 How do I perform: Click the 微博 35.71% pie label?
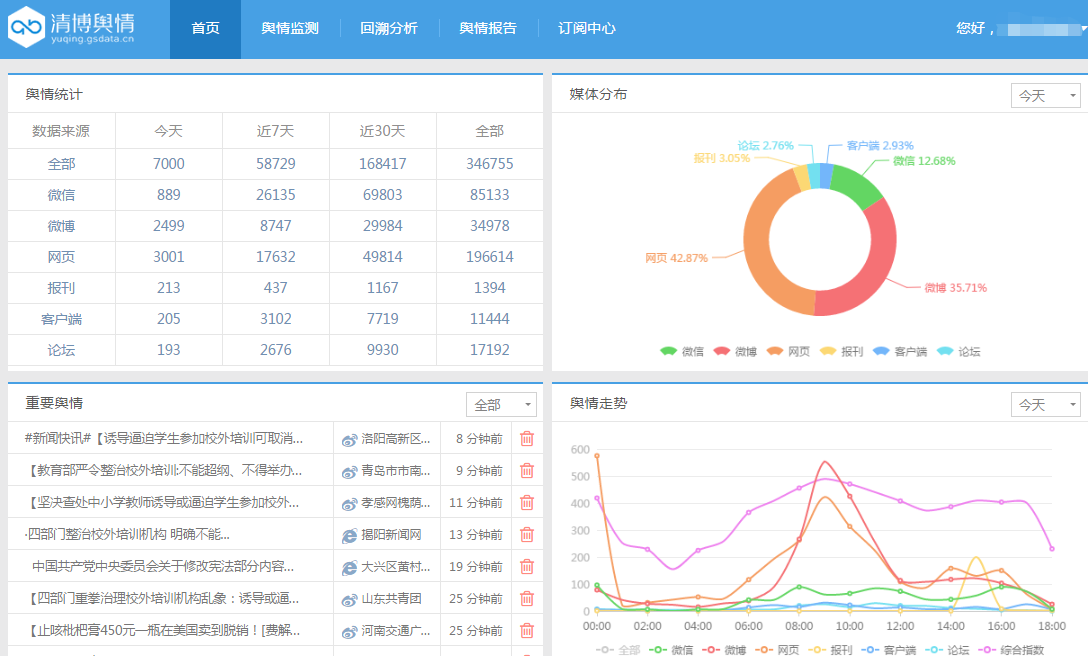point(955,288)
